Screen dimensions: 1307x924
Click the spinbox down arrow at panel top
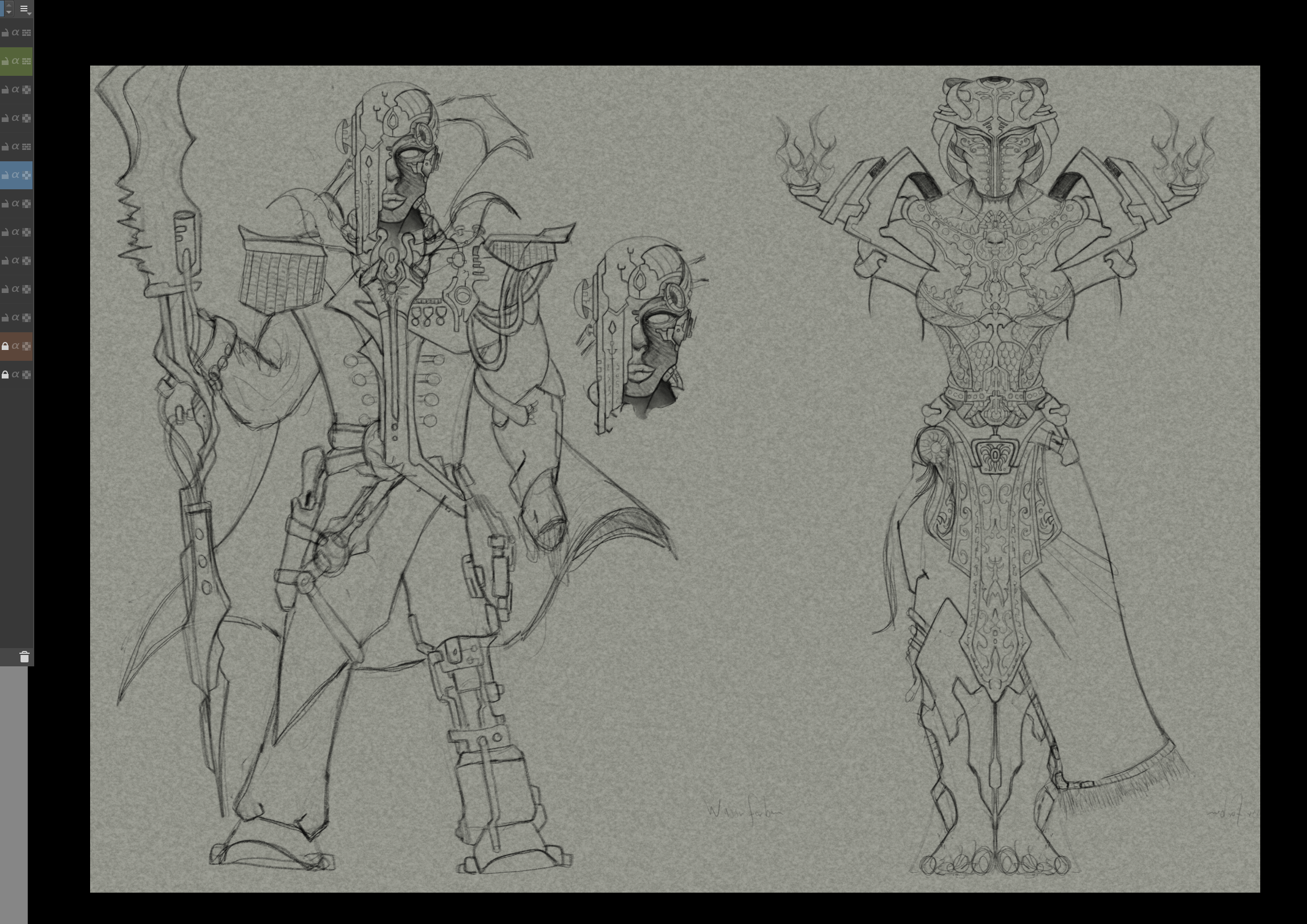tap(9, 12)
